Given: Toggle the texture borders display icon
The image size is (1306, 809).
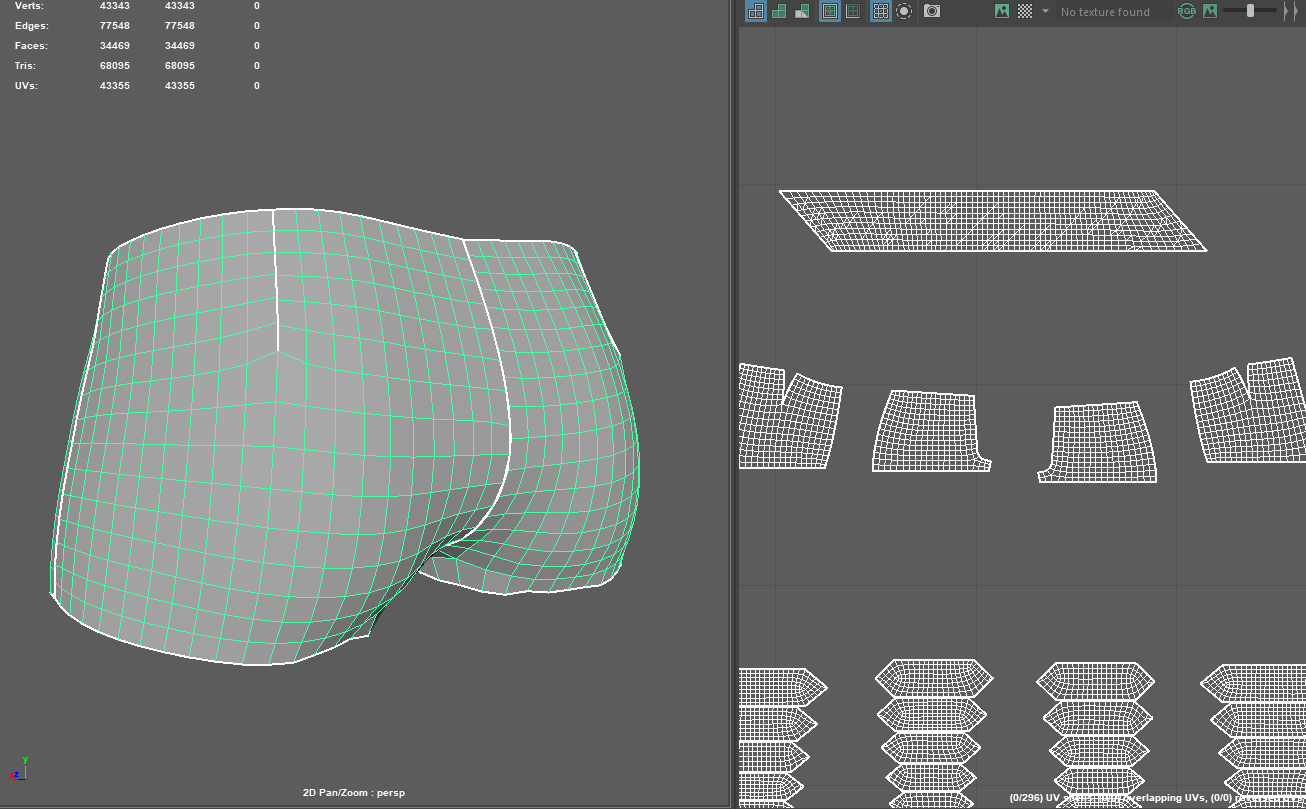Looking at the screenshot, I should [x=829, y=11].
